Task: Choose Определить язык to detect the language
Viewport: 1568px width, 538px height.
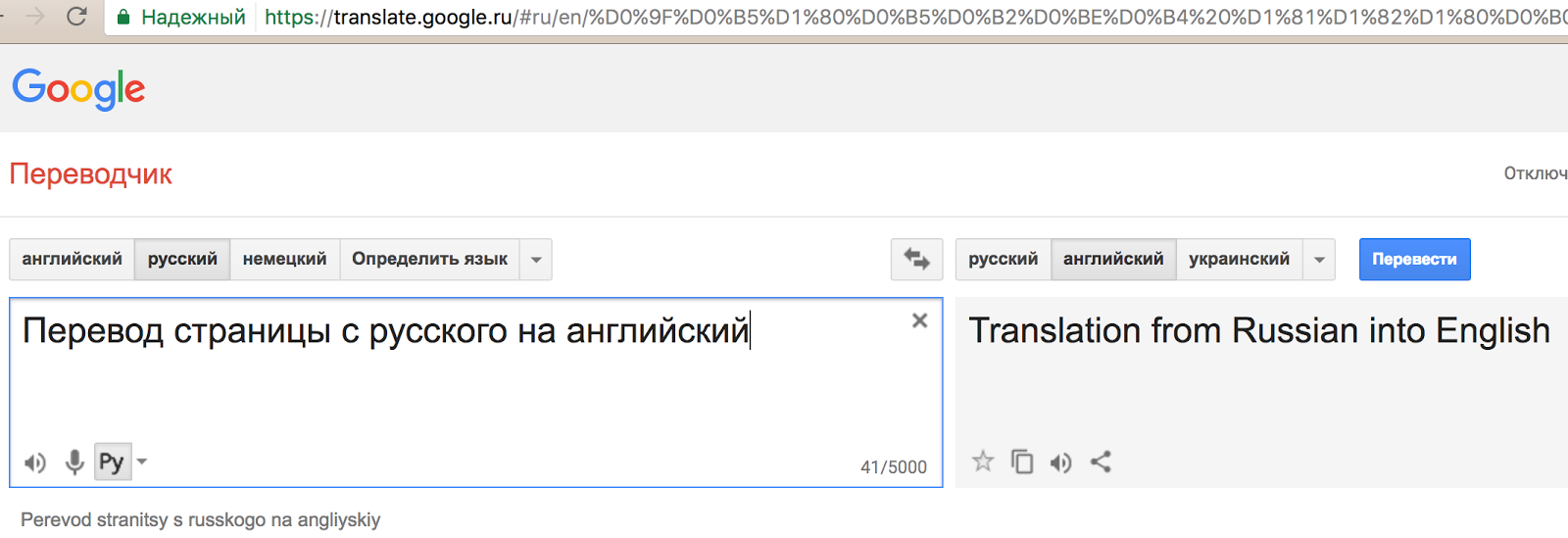Action: (x=429, y=260)
